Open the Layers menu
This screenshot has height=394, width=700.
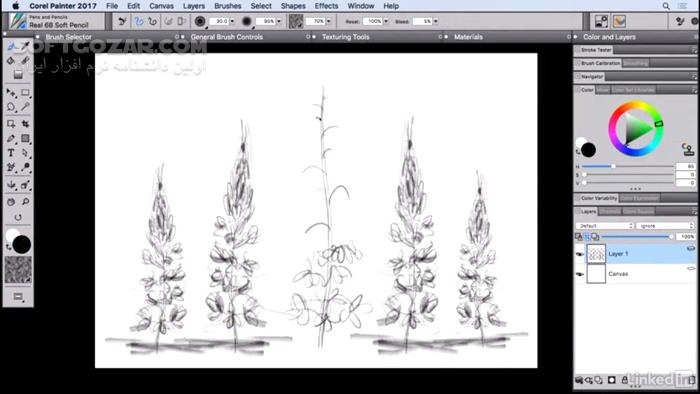click(x=194, y=6)
